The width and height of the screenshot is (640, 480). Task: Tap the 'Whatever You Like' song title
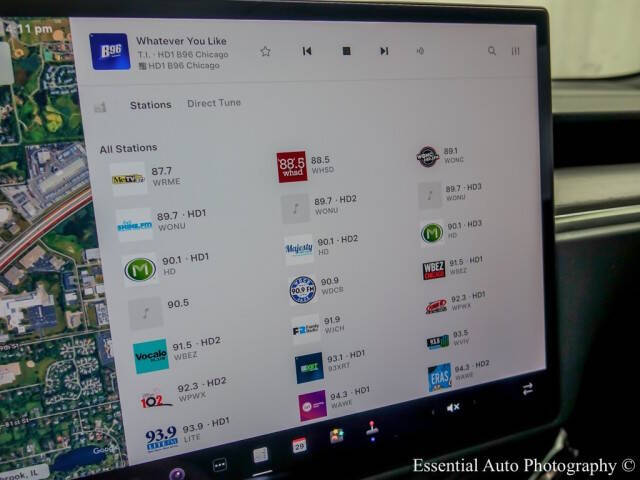click(x=181, y=41)
